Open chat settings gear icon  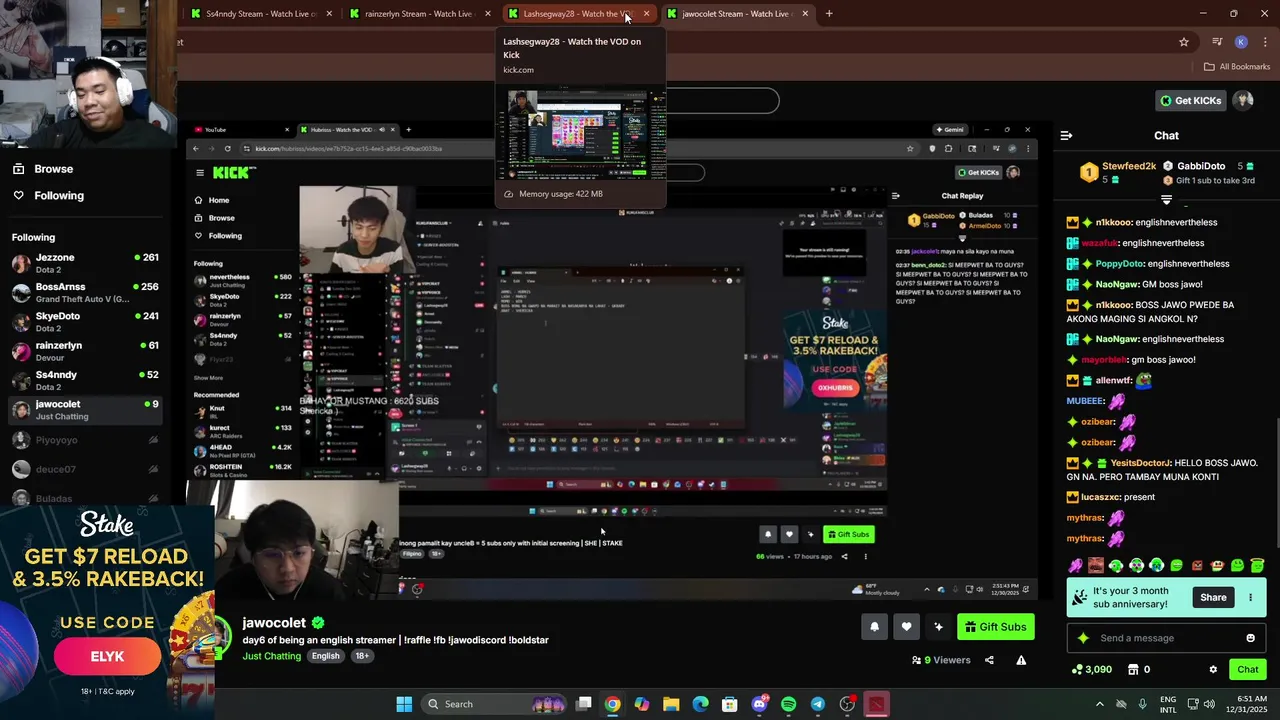pos(1213,669)
